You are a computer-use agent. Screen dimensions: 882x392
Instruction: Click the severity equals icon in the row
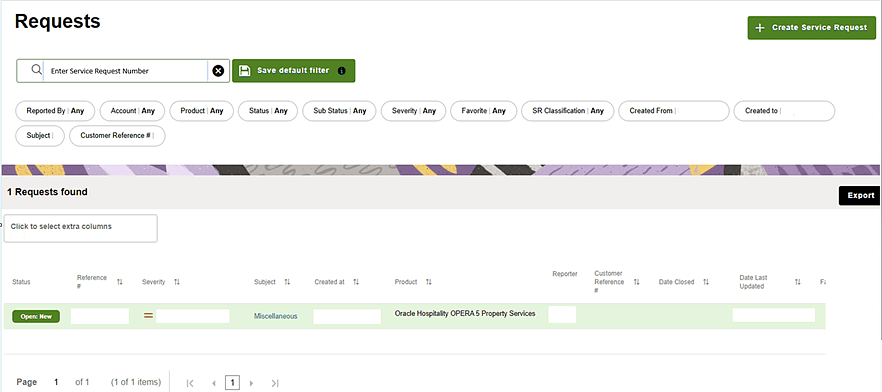[x=148, y=316]
